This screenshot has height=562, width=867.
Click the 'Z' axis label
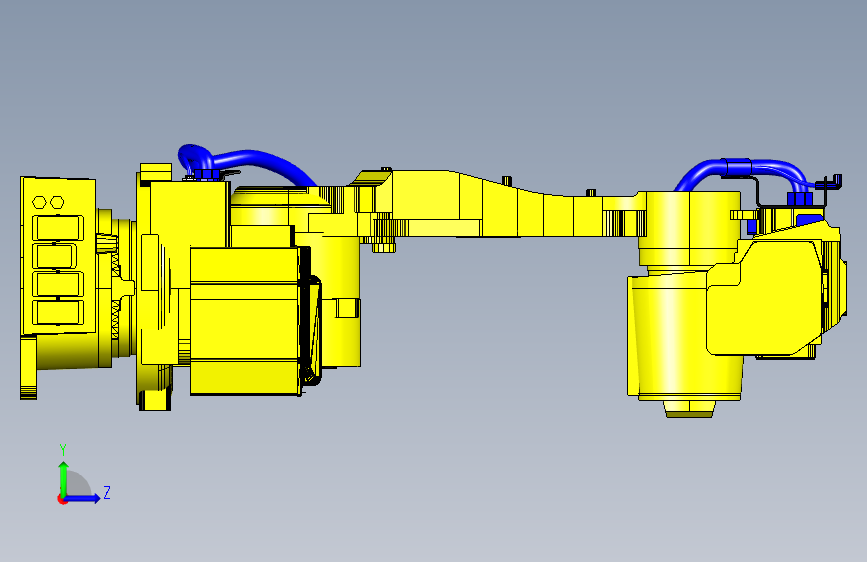point(107,492)
